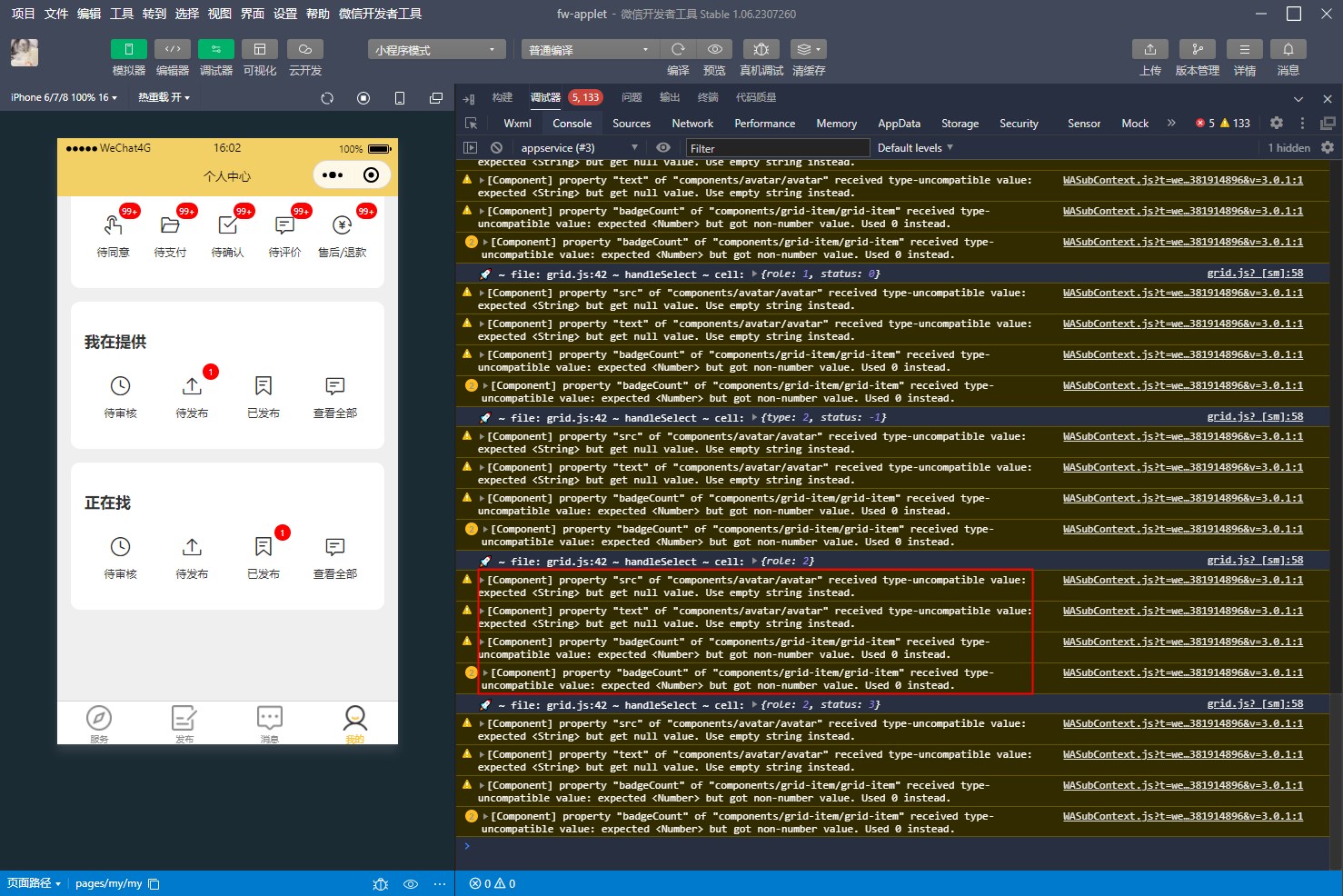The width and height of the screenshot is (1343, 896).
Task: Open the 清缓存 clear cache dropdown
Action: click(809, 49)
